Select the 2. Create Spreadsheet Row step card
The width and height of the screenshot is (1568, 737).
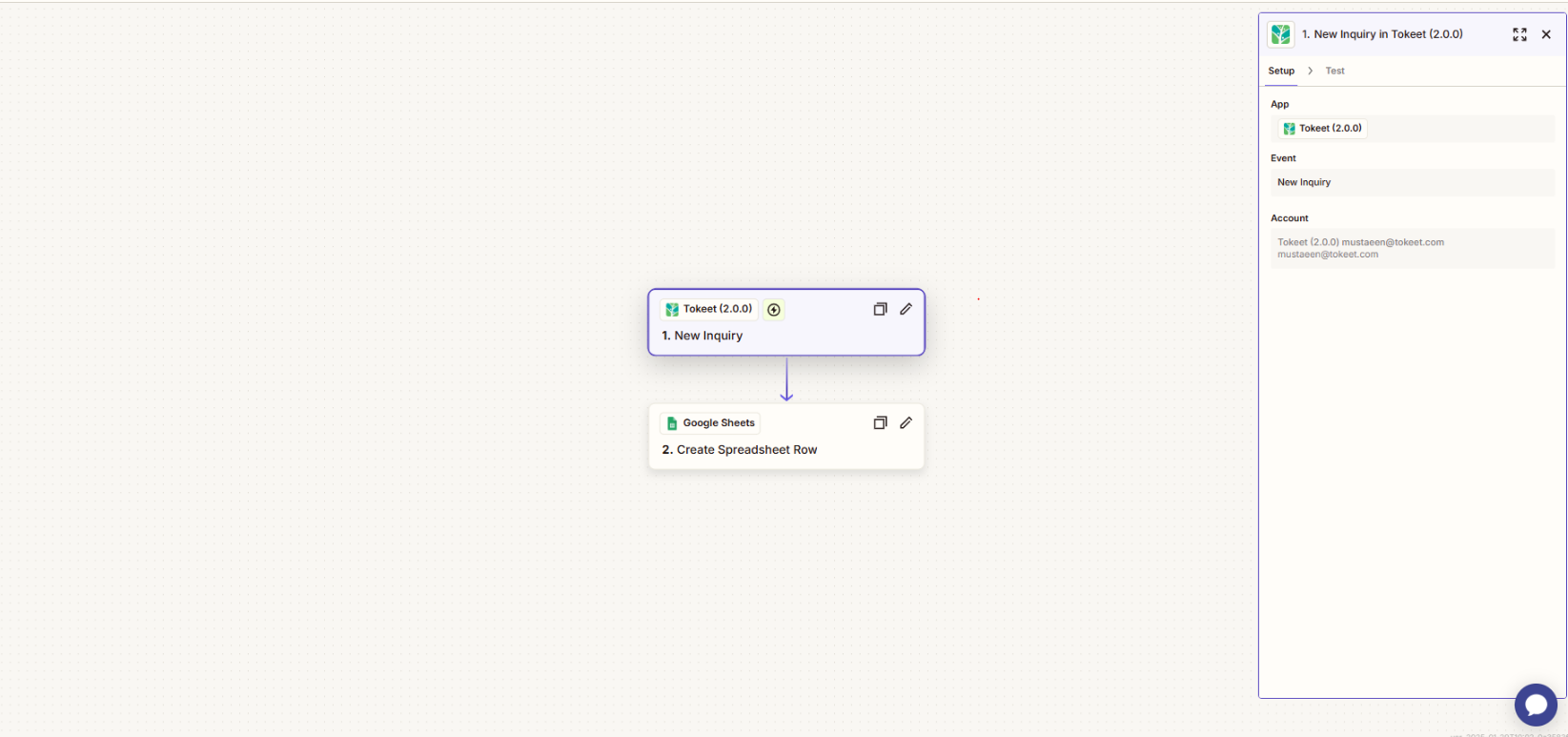786,437
